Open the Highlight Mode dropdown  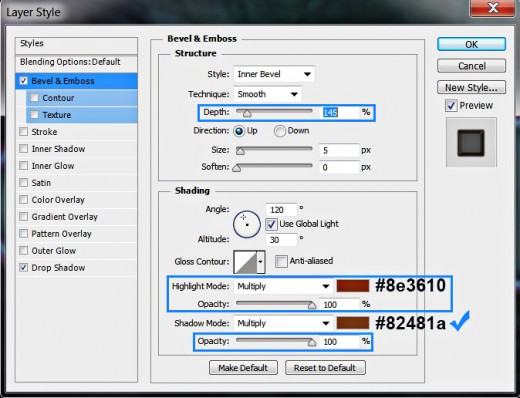pos(283,286)
